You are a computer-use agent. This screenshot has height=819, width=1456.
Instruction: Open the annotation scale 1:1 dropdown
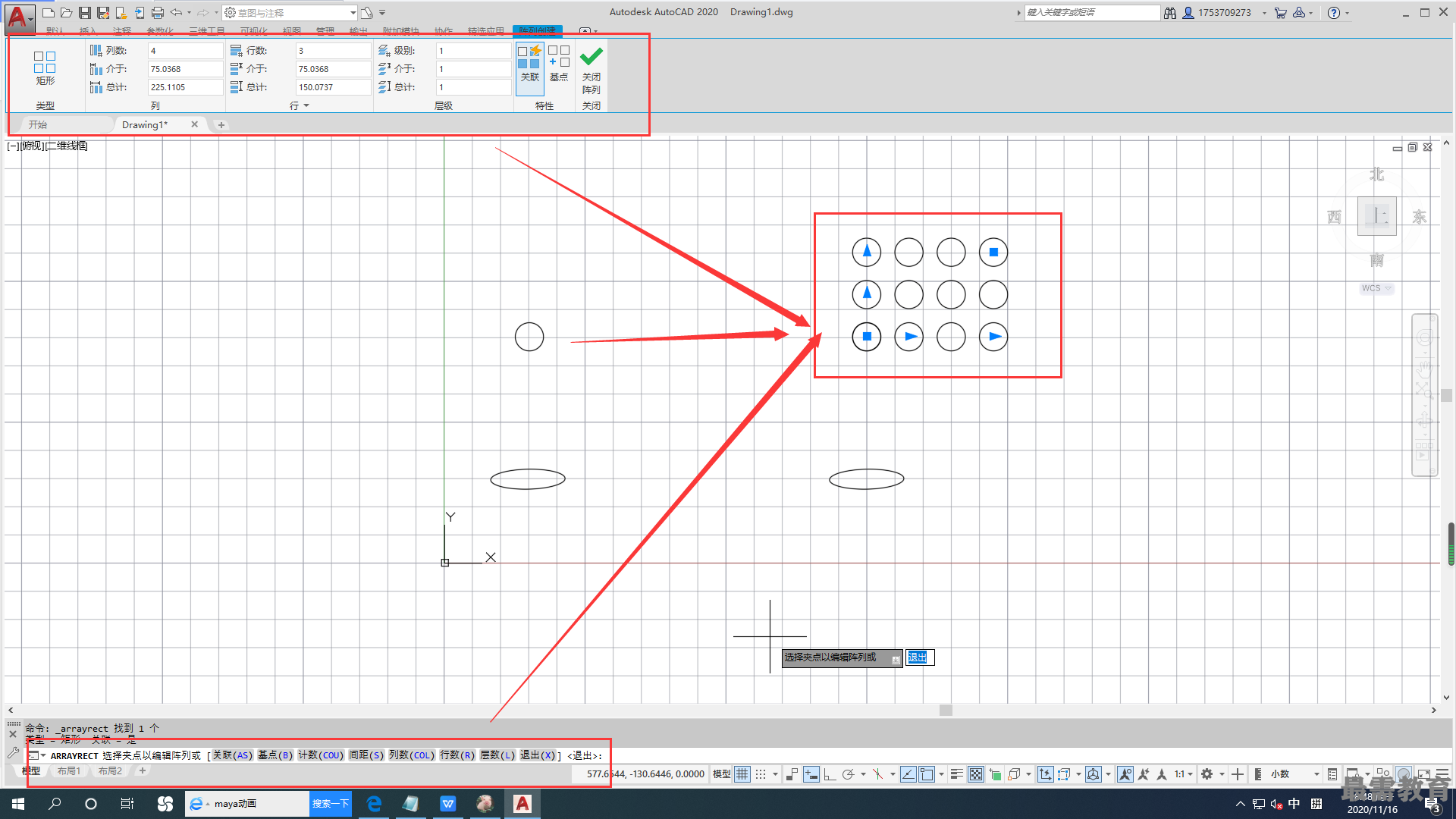point(1184,774)
